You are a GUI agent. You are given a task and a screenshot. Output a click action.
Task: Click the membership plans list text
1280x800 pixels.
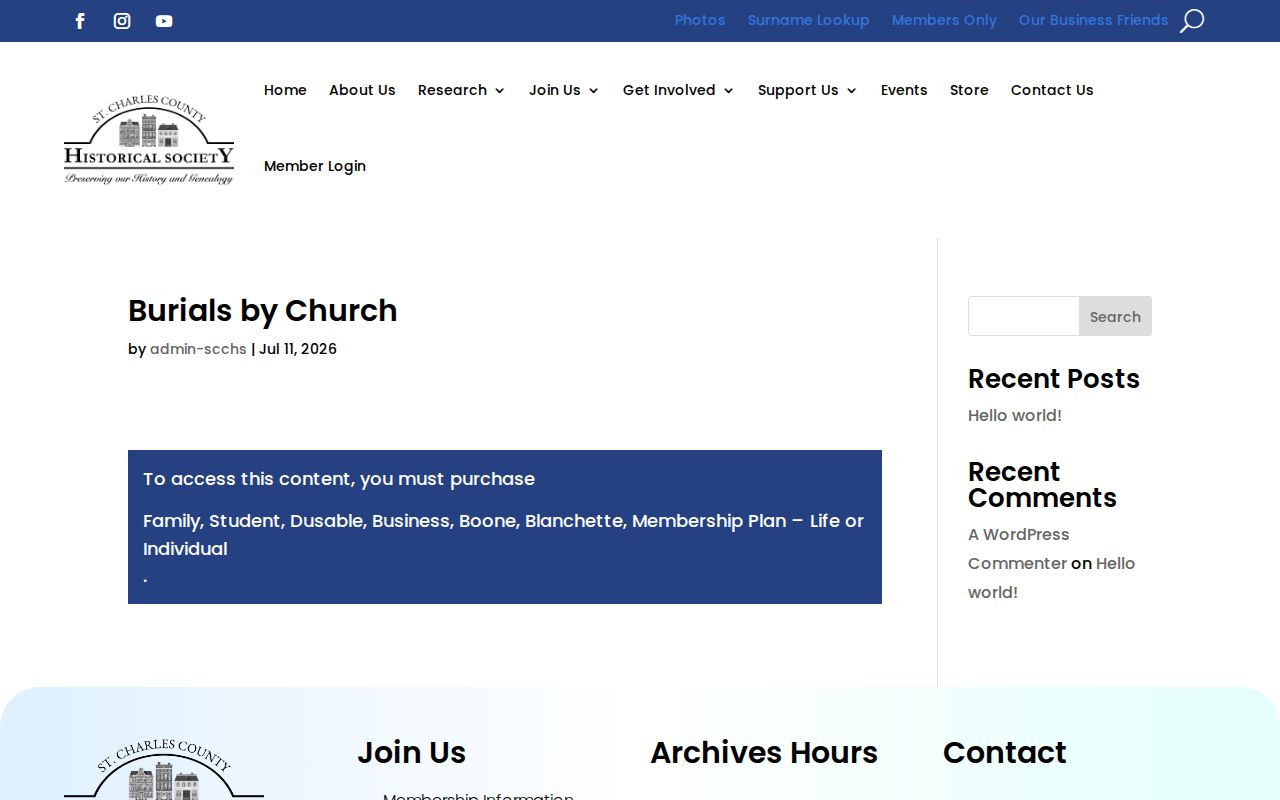[x=503, y=535]
